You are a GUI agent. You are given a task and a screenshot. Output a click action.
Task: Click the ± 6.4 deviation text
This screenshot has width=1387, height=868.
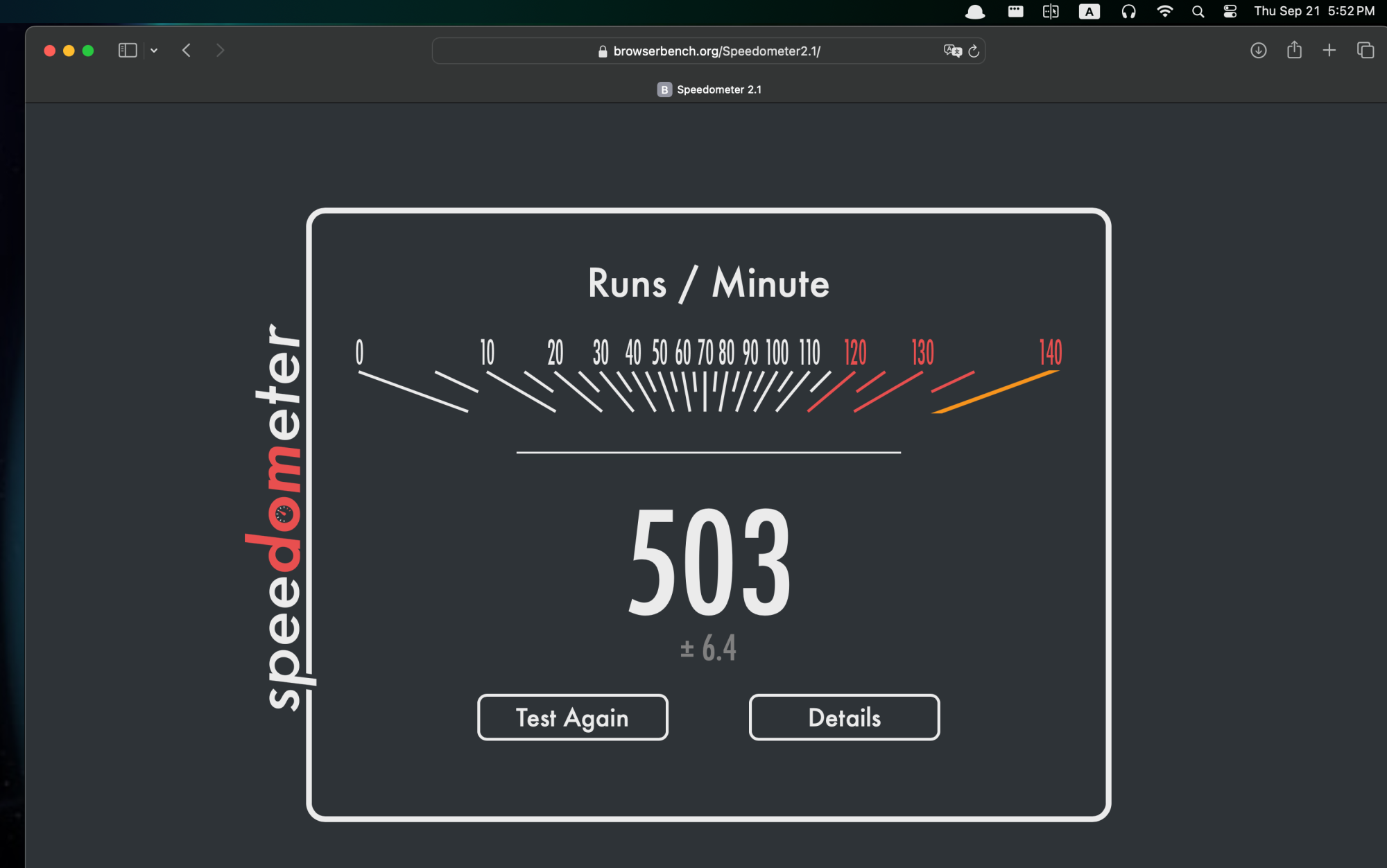[x=708, y=648]
